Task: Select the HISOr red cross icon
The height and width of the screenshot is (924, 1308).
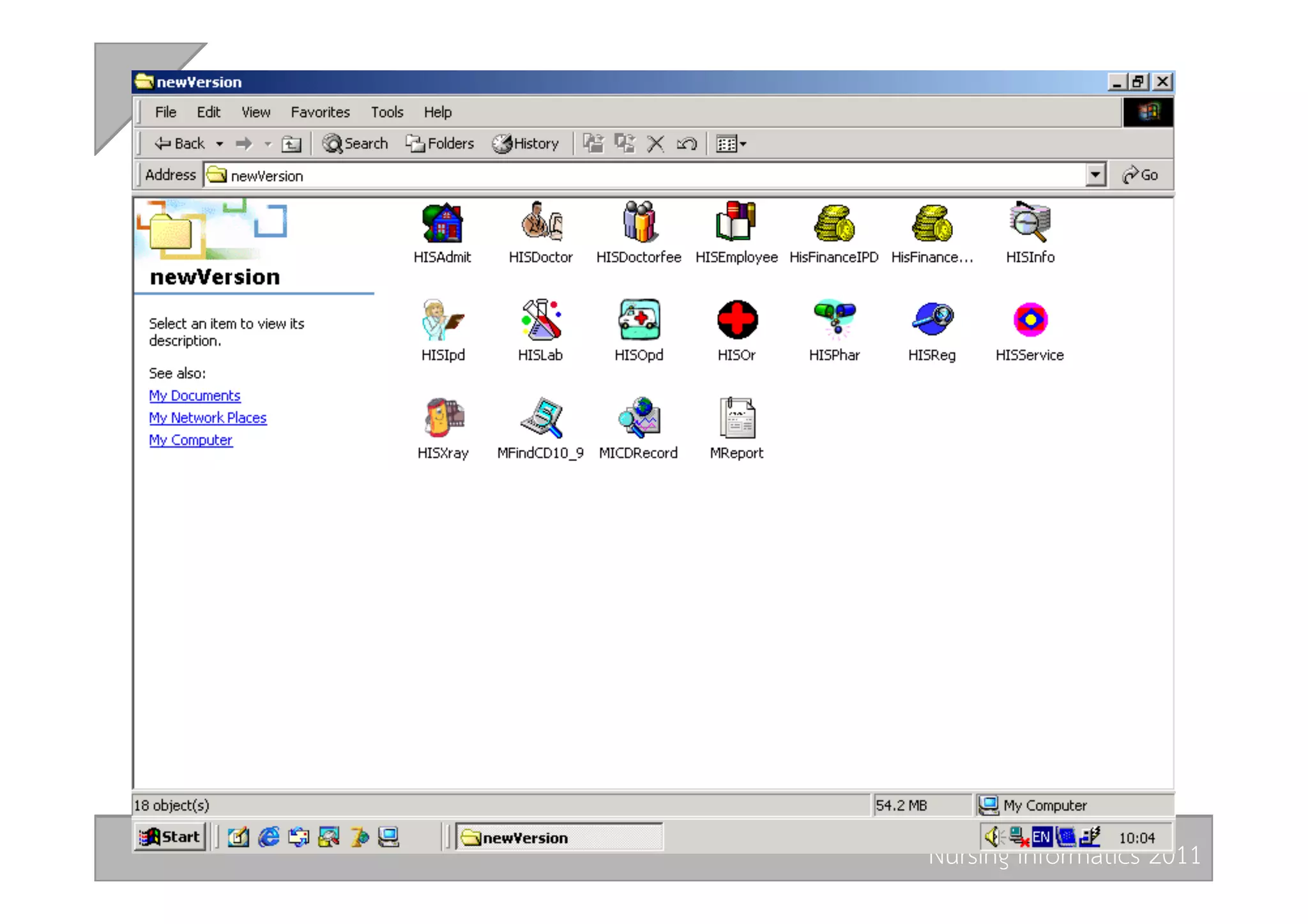Action: (x=736, y=319)
